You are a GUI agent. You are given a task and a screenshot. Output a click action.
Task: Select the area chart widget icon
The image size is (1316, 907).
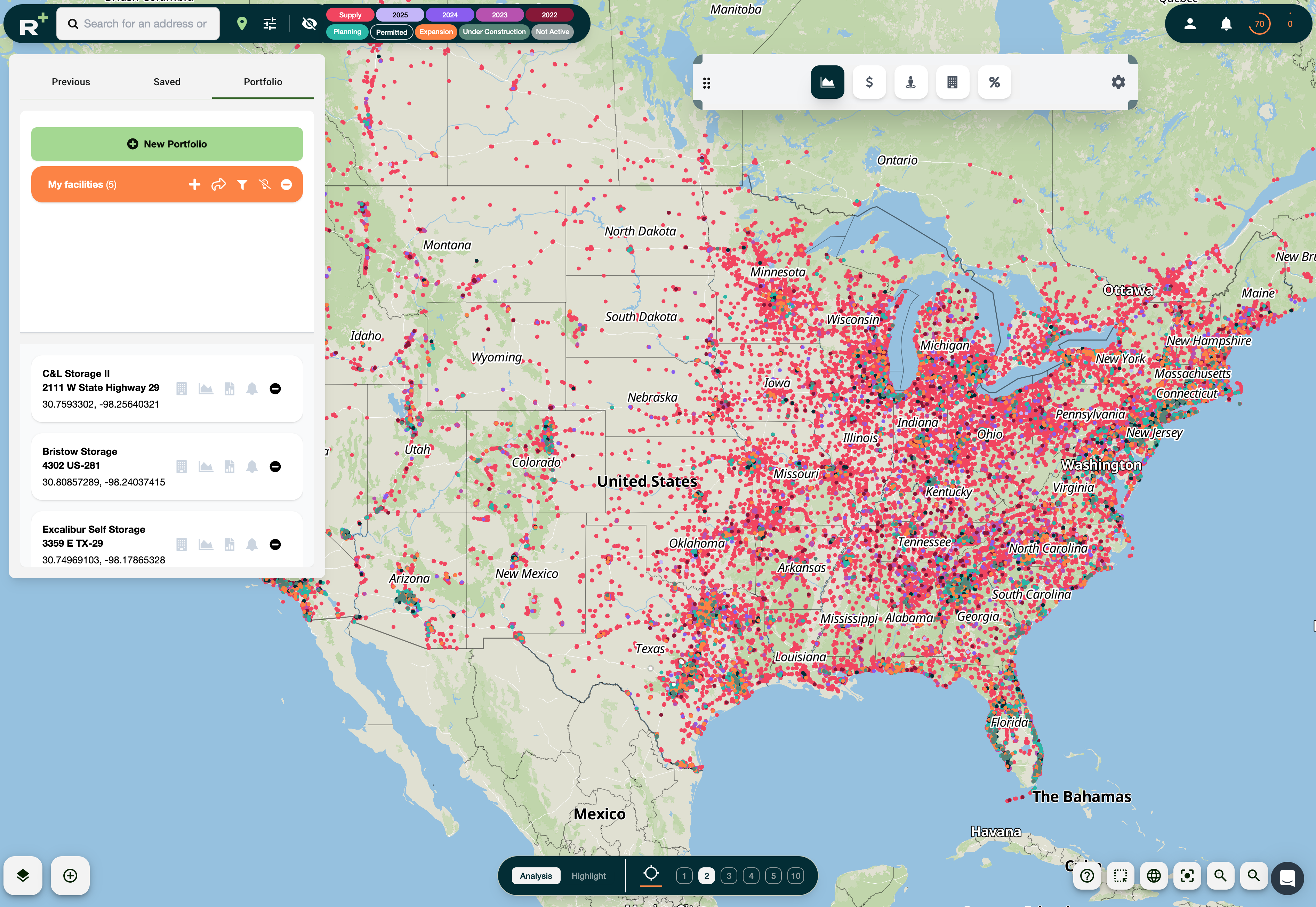pyautogui.click(x=827, y=82)
